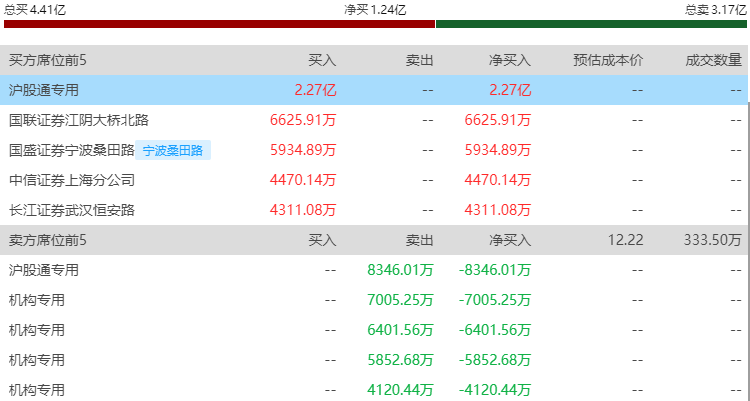Click the 4120.44万 sell value
The width and height of the screenshot is (750, 401).
[400, 390]
